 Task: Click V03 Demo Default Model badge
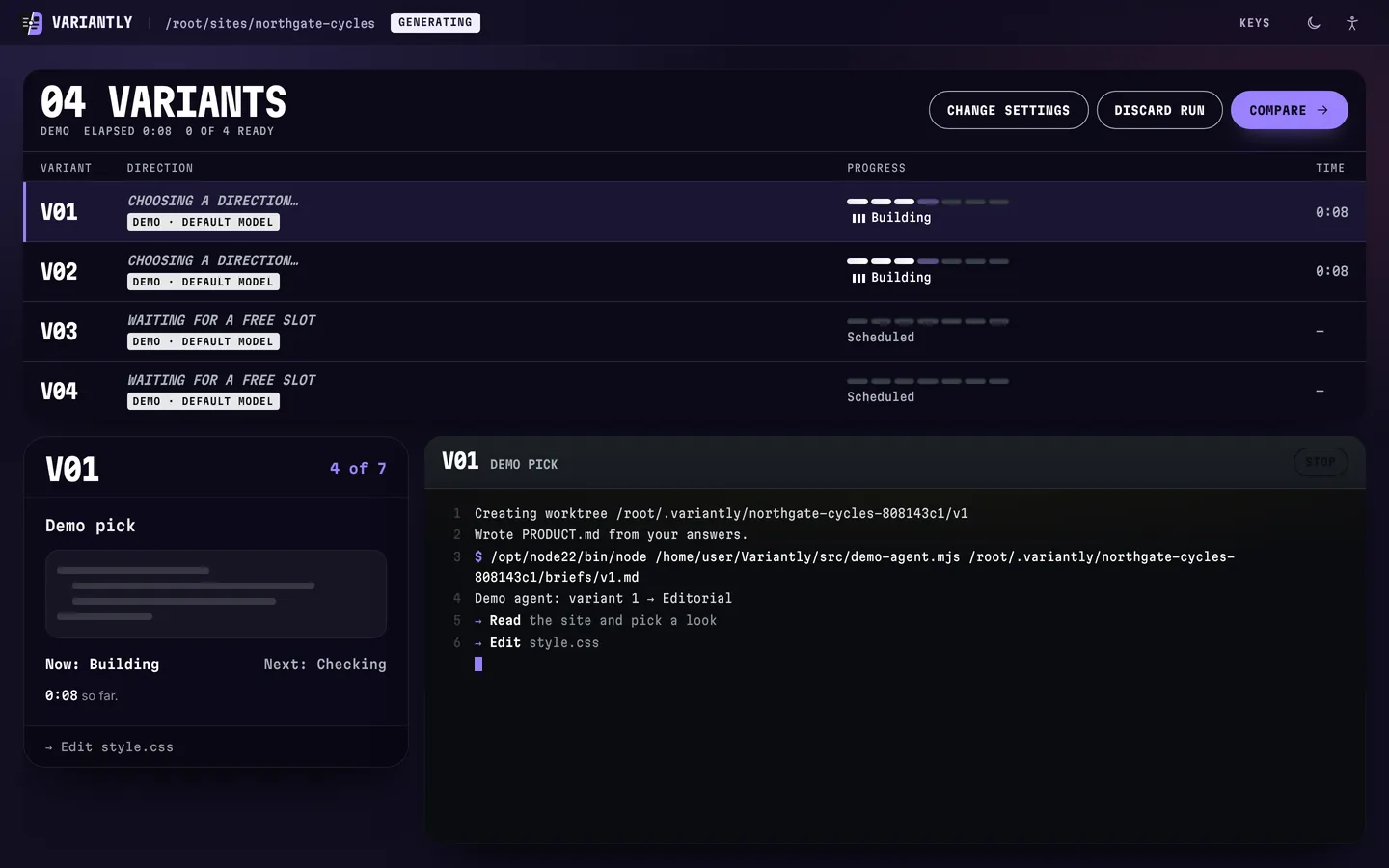coord(204,341)
